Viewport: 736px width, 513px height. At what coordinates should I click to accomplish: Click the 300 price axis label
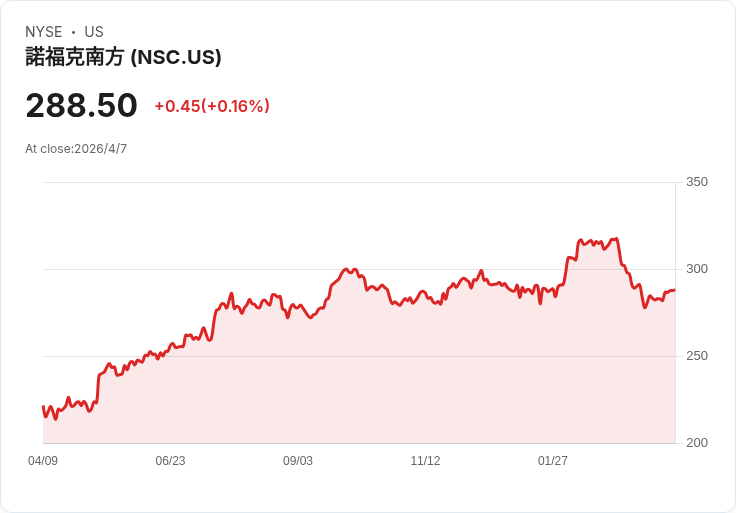click(x=697, y=269)
